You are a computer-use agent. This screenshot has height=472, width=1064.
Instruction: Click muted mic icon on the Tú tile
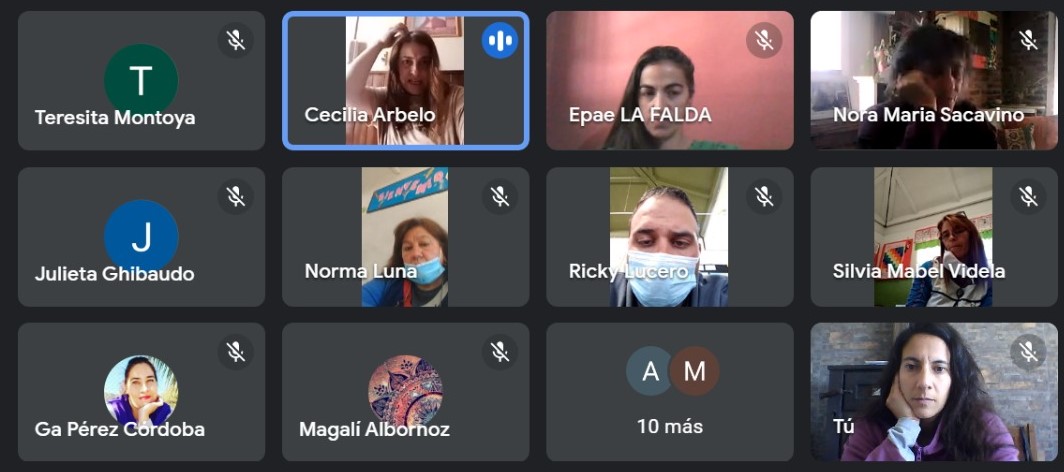click(1028, 351)
